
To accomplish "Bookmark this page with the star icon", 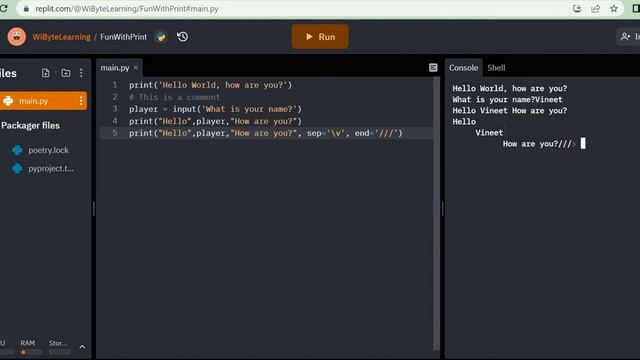I will pyautogui.click(x=613, y=9).
